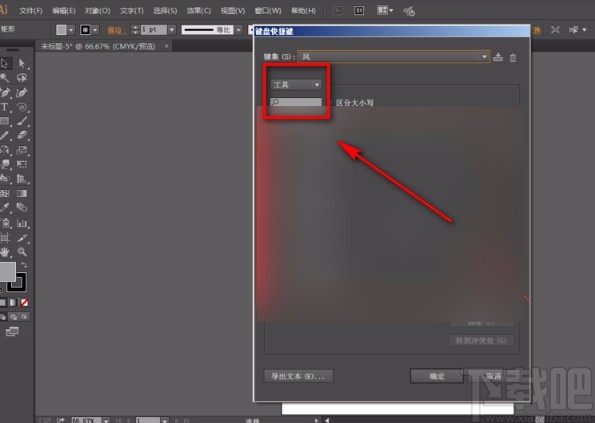Select the Magic Wand tool
This screenshot has width=595, height=423.
(5, 78)
